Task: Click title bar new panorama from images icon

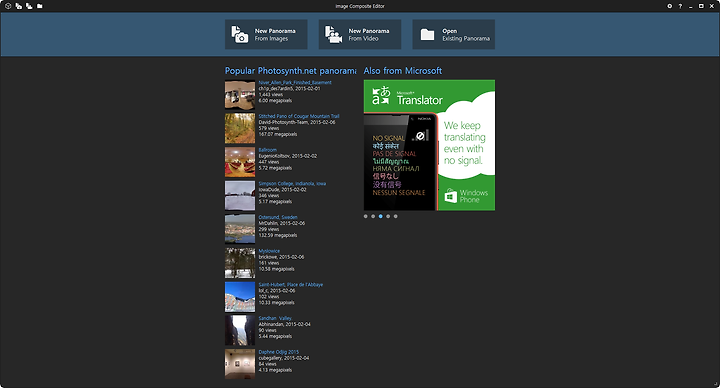Action: coord(18,6)
